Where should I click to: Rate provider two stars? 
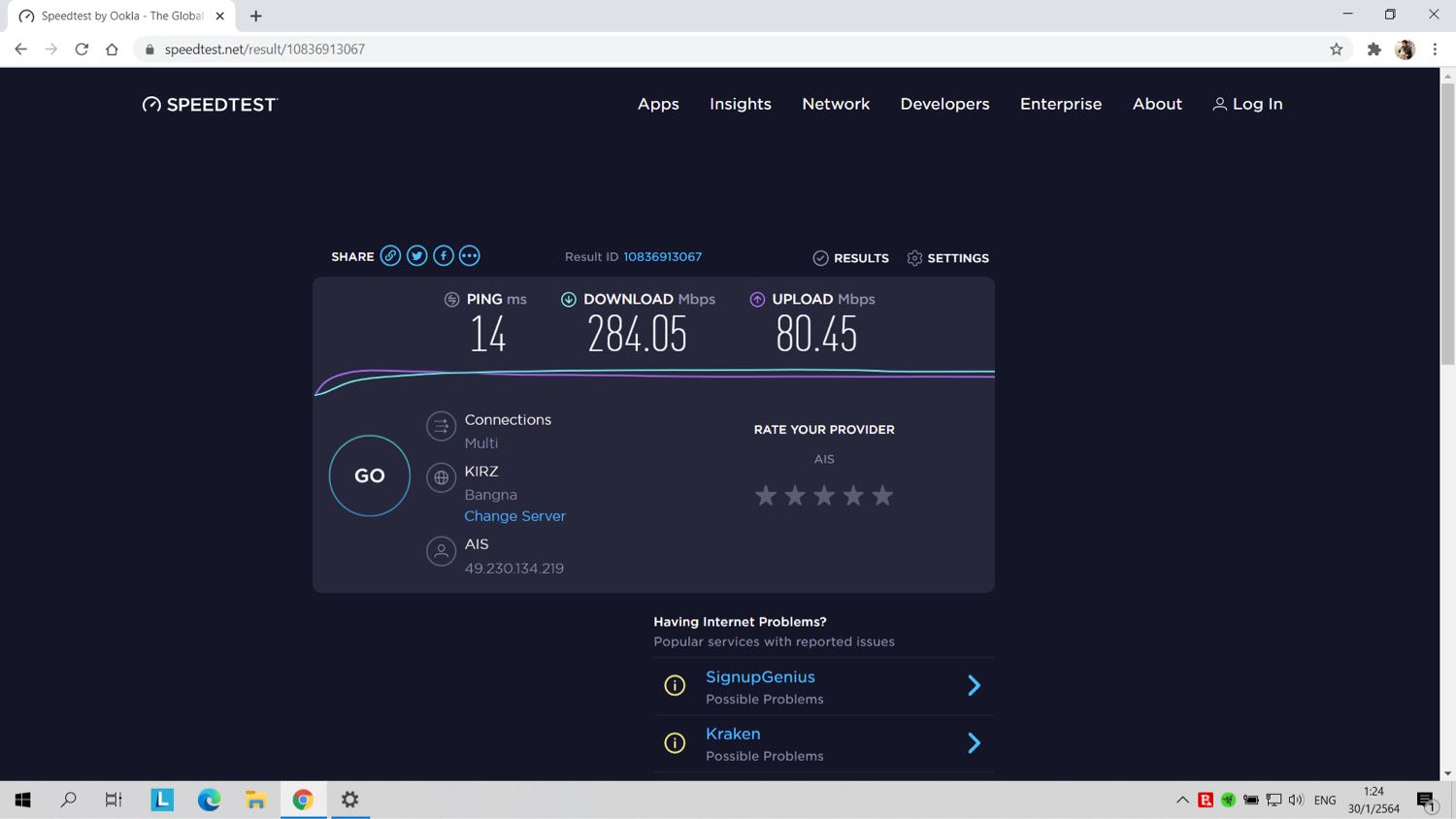(x=795, y=496)
